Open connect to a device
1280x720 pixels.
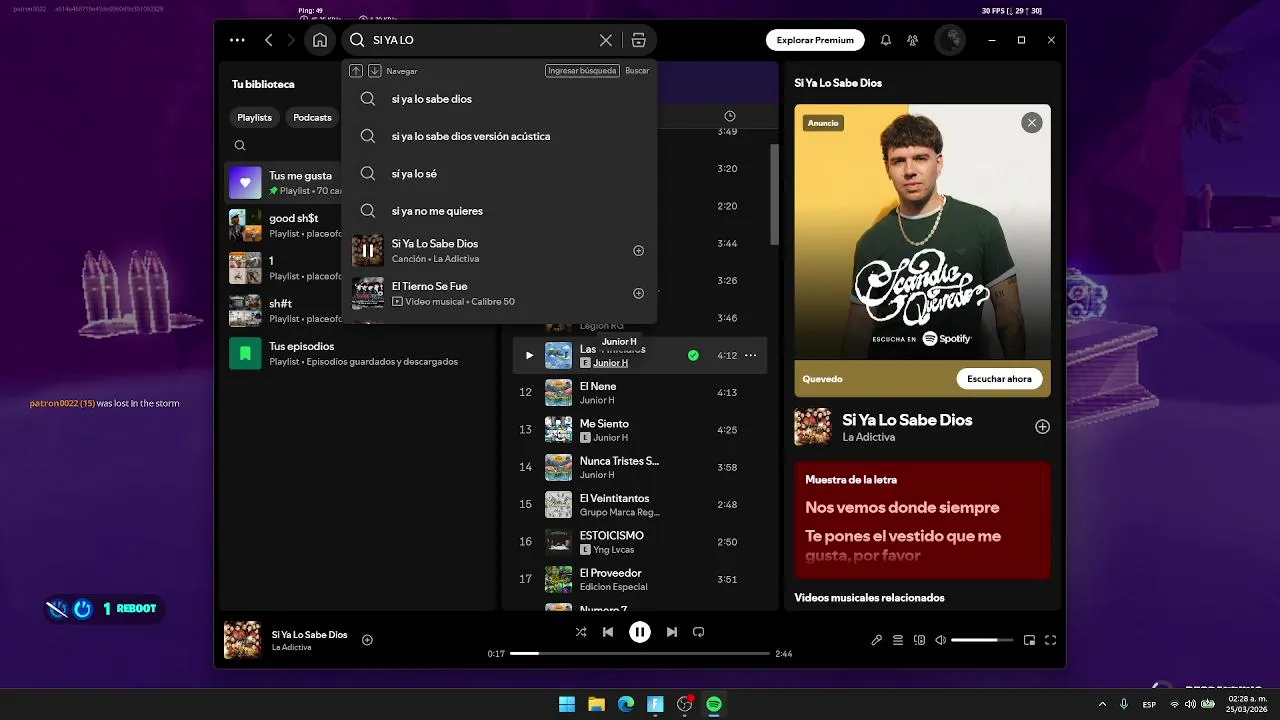(x=920, y=640)
